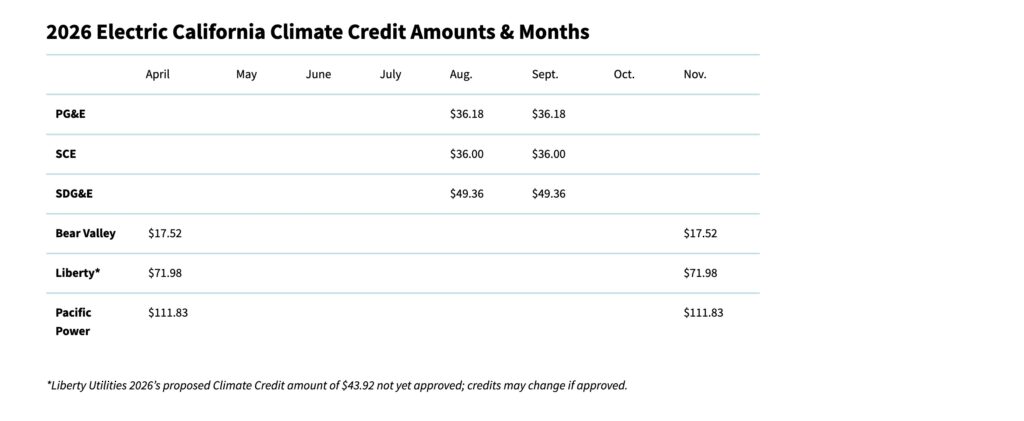This screenshot has width=1024, height=421.
Task: Click PG&E's August $36.18 amount
Action: pyautogui.click(x=466, y=114)
